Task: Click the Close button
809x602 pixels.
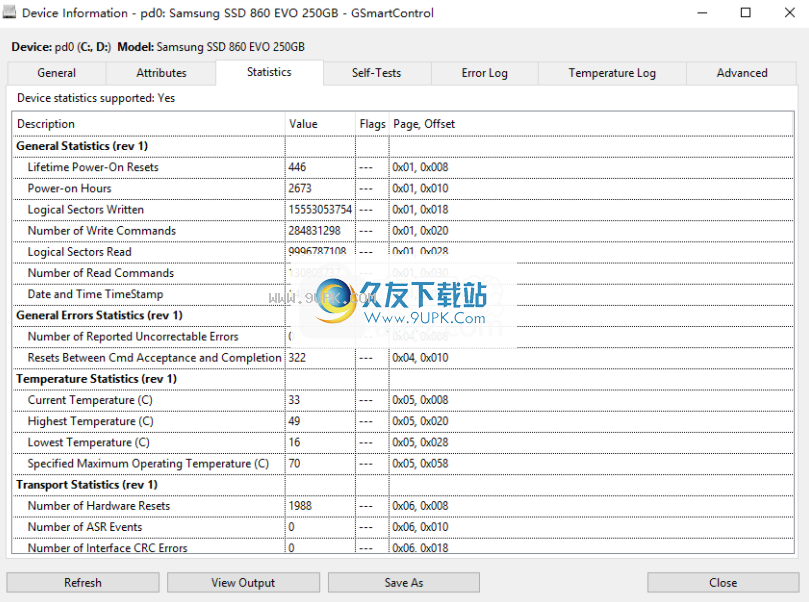Action: click(723, 582)
